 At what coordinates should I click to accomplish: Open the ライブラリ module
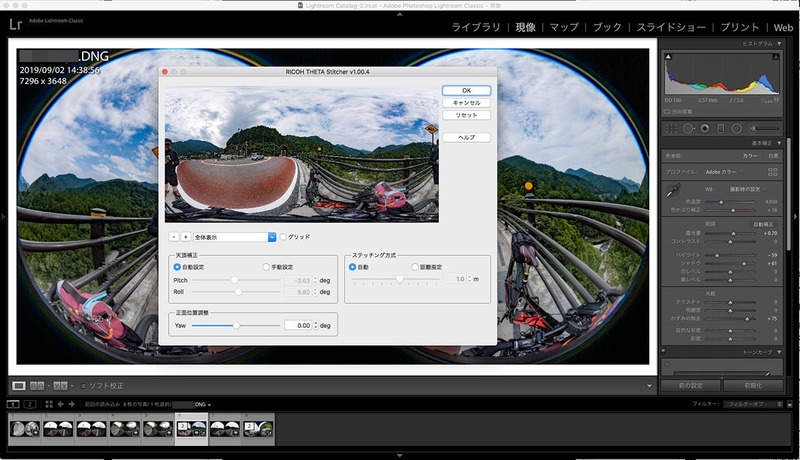[x=476, y=27]
